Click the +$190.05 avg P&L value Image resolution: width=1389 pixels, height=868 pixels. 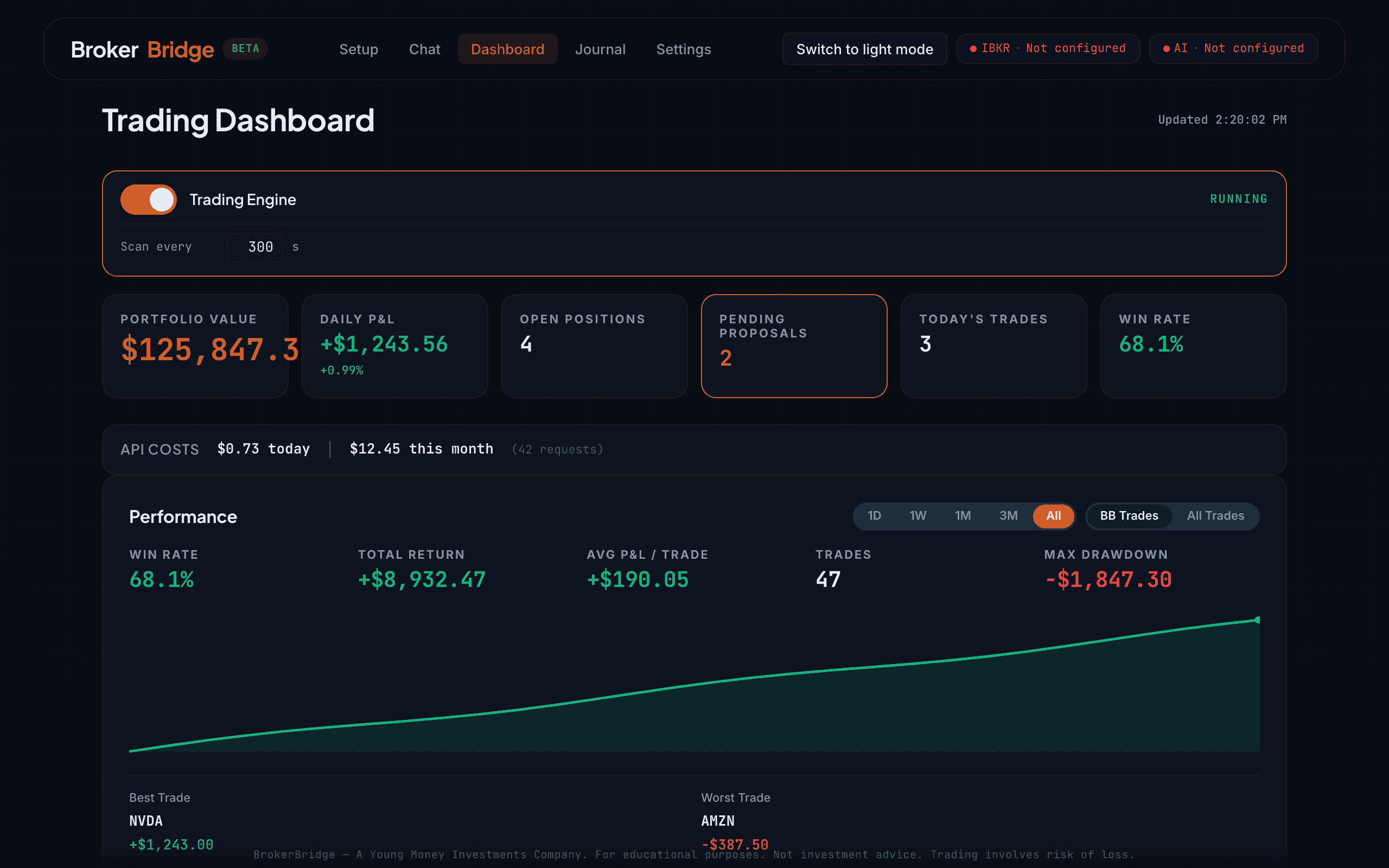pos(638,580)
